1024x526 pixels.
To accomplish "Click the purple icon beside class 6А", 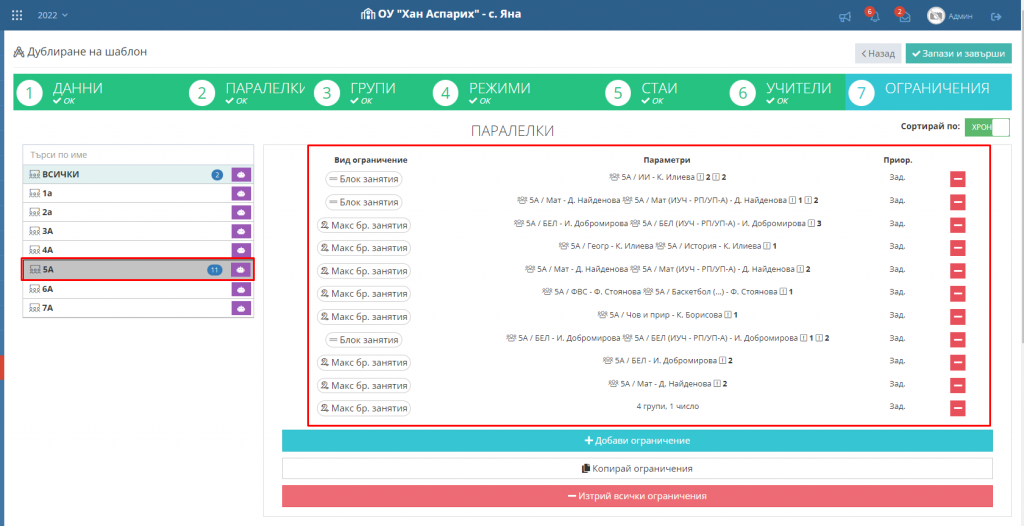I will [241, 288].
